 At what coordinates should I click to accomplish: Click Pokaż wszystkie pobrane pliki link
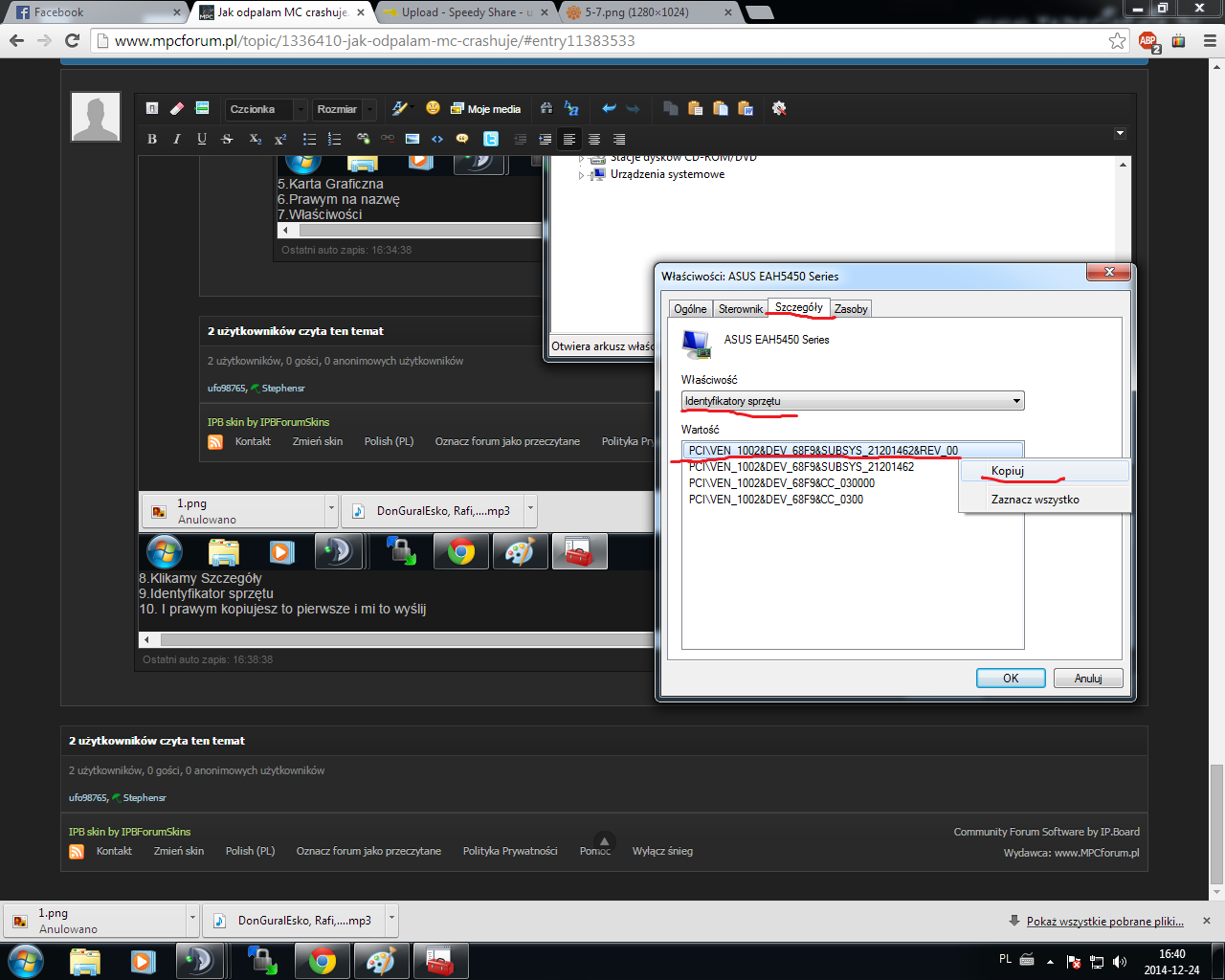(x=1105, y=922)
